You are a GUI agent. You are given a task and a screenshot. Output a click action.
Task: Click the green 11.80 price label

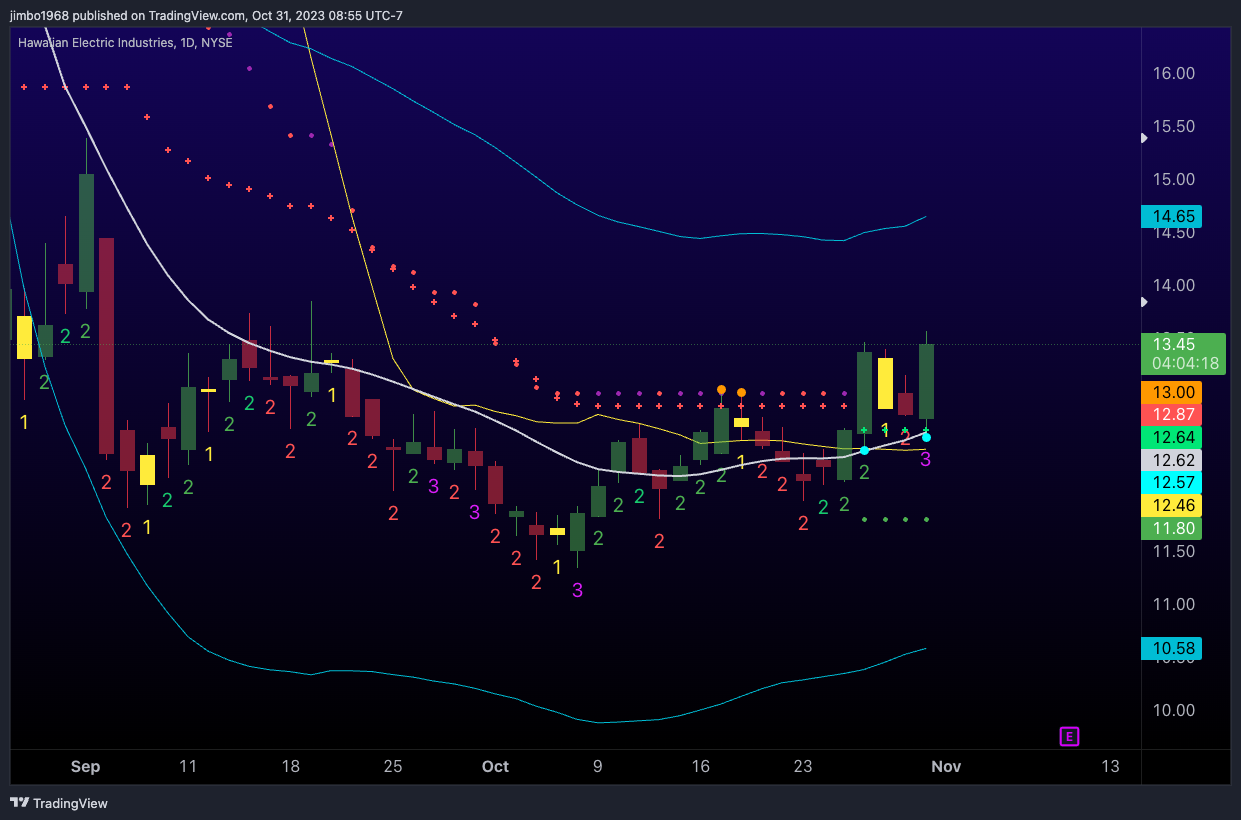[1171, 528]
